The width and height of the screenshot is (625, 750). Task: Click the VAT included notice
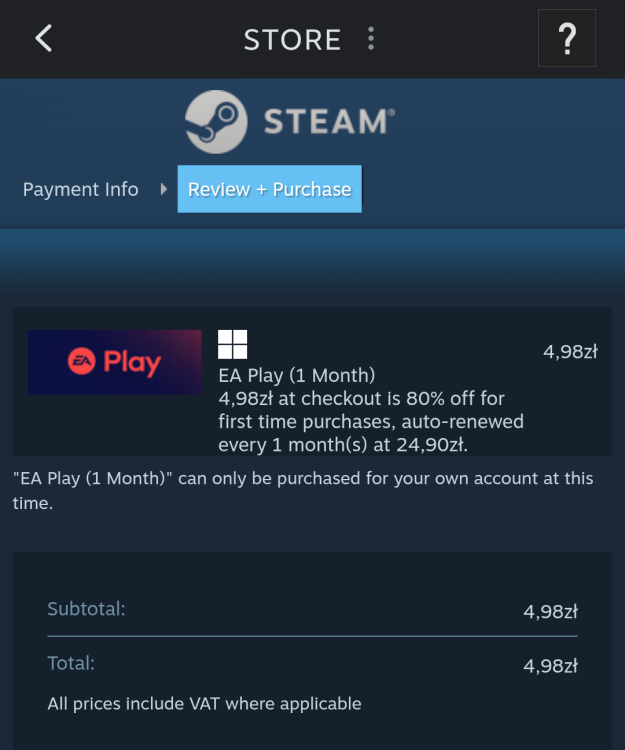pos(204,704)
